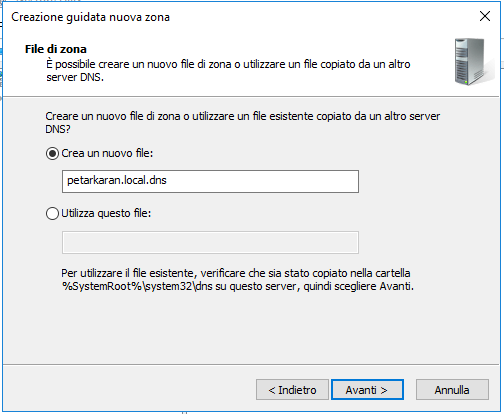
Task: Select the 'Utilizza questo file' radio button
Action: (x=52, y=214)
